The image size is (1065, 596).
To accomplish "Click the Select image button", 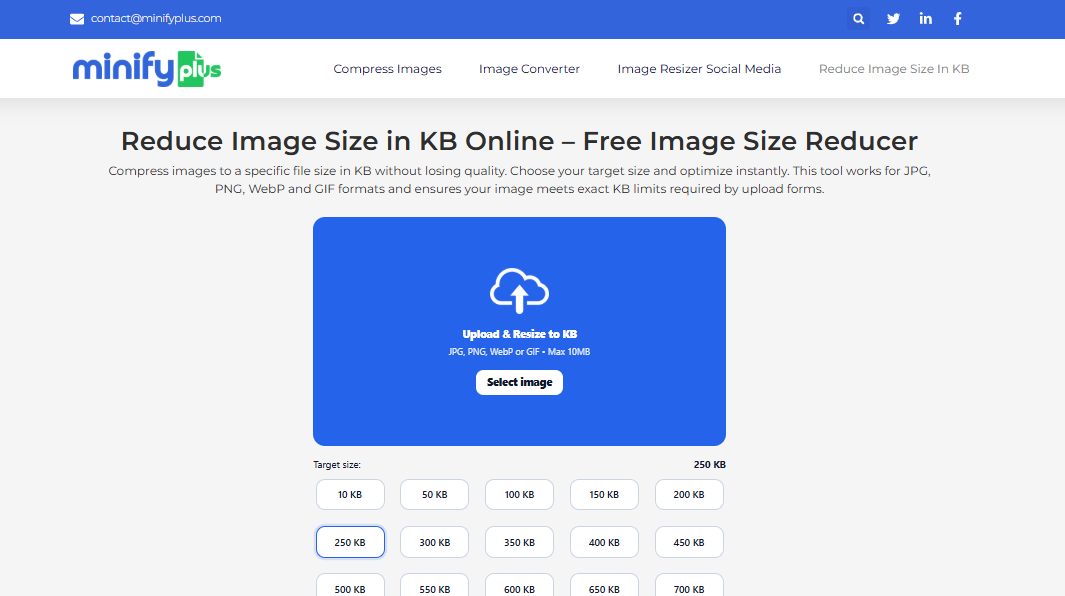I will tap(519, 382).
